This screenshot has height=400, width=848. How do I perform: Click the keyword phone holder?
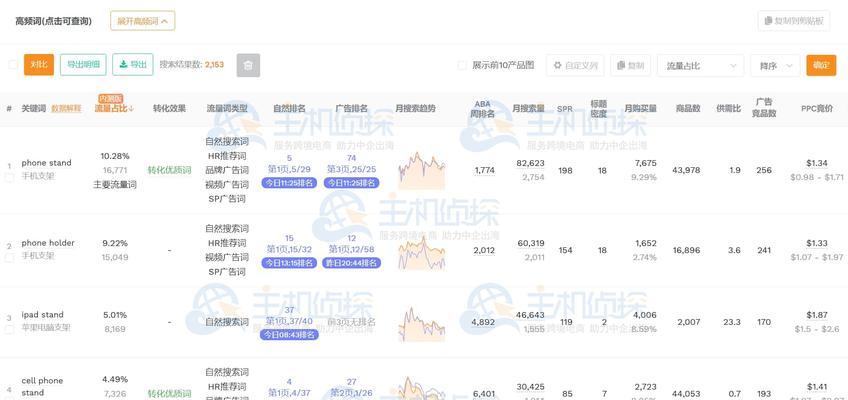coord(48,243)
